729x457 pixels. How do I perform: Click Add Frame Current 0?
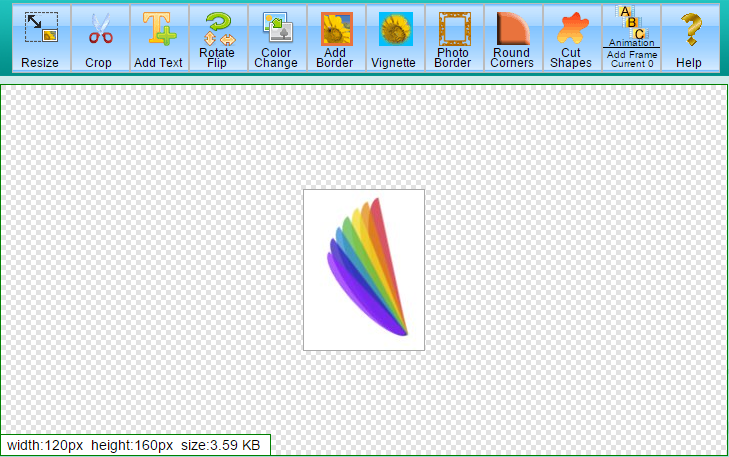tap(631, 59)
